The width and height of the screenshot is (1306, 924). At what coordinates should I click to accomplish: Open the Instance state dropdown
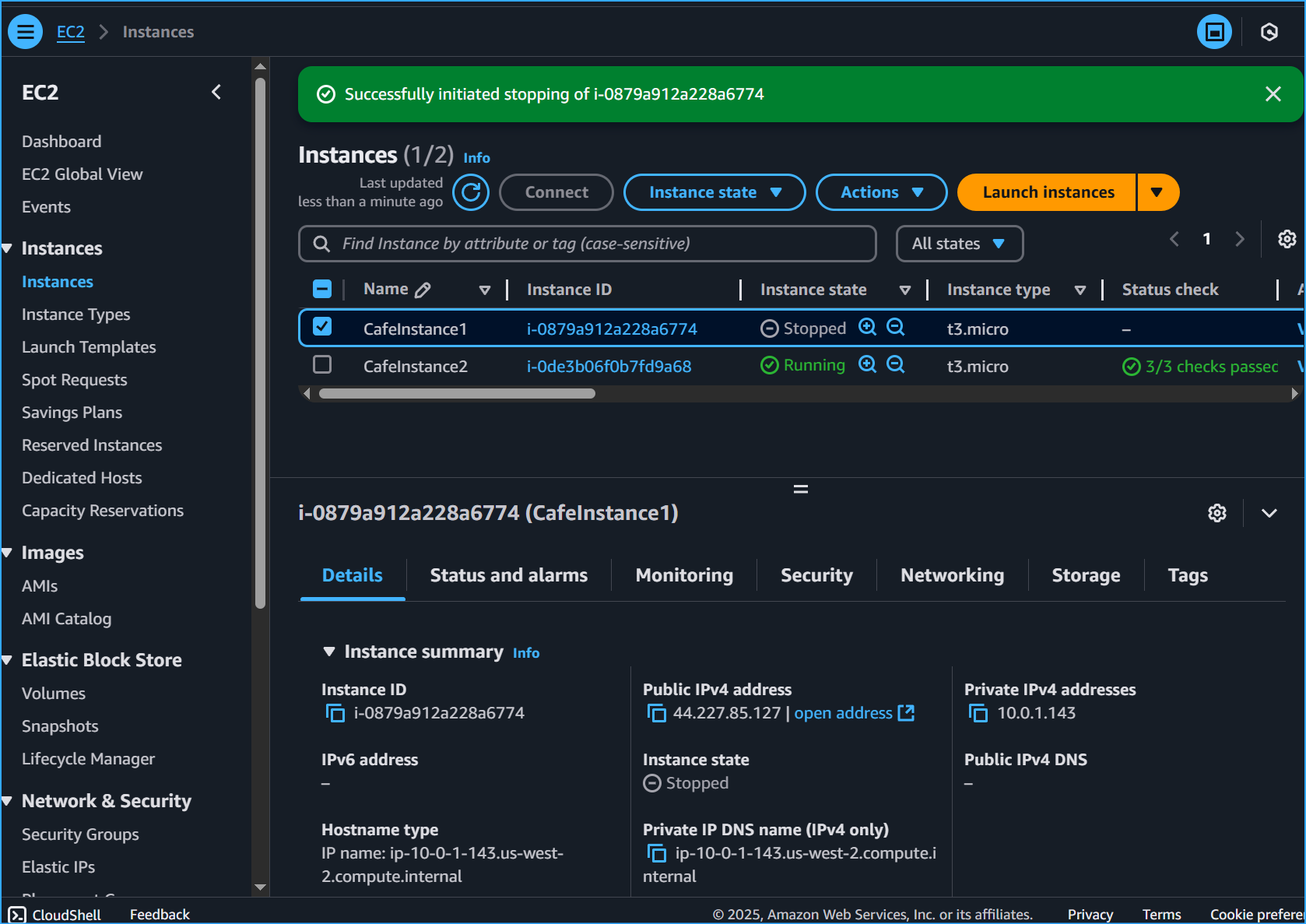pyautogui.click(x=714, y=192)
